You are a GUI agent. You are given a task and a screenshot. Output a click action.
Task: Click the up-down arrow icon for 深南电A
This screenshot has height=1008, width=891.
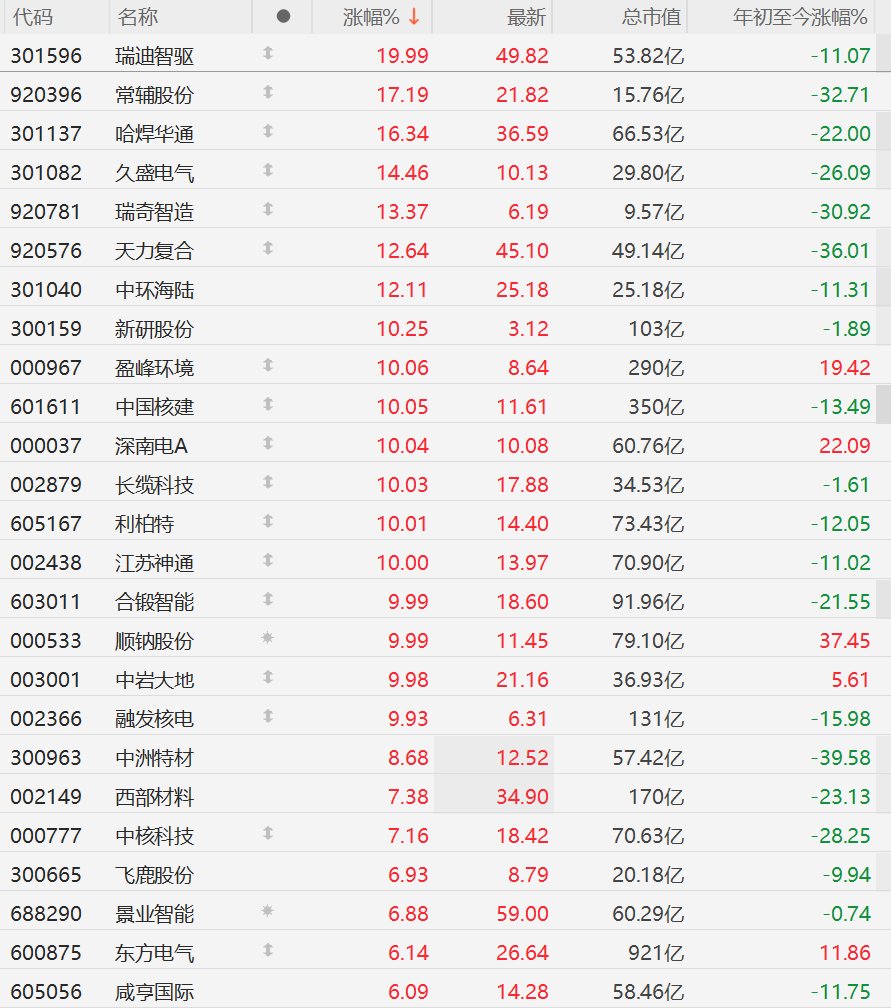[268, 444]
